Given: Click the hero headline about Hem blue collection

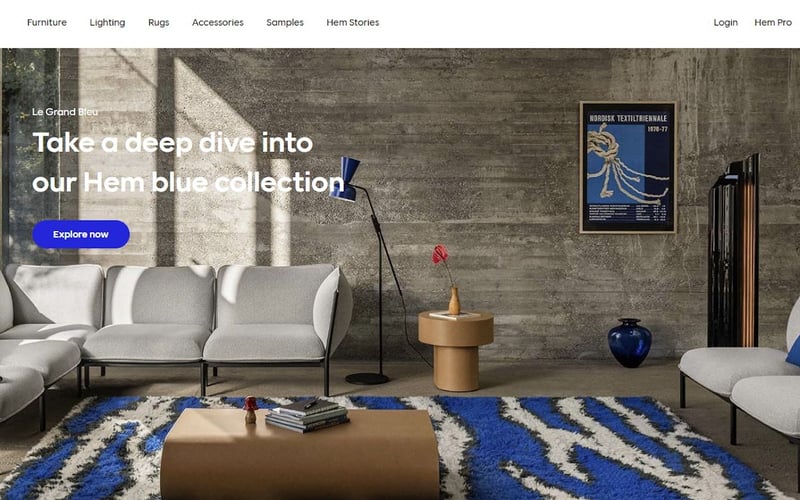Looking at the screenshot, I should [188, 162].
